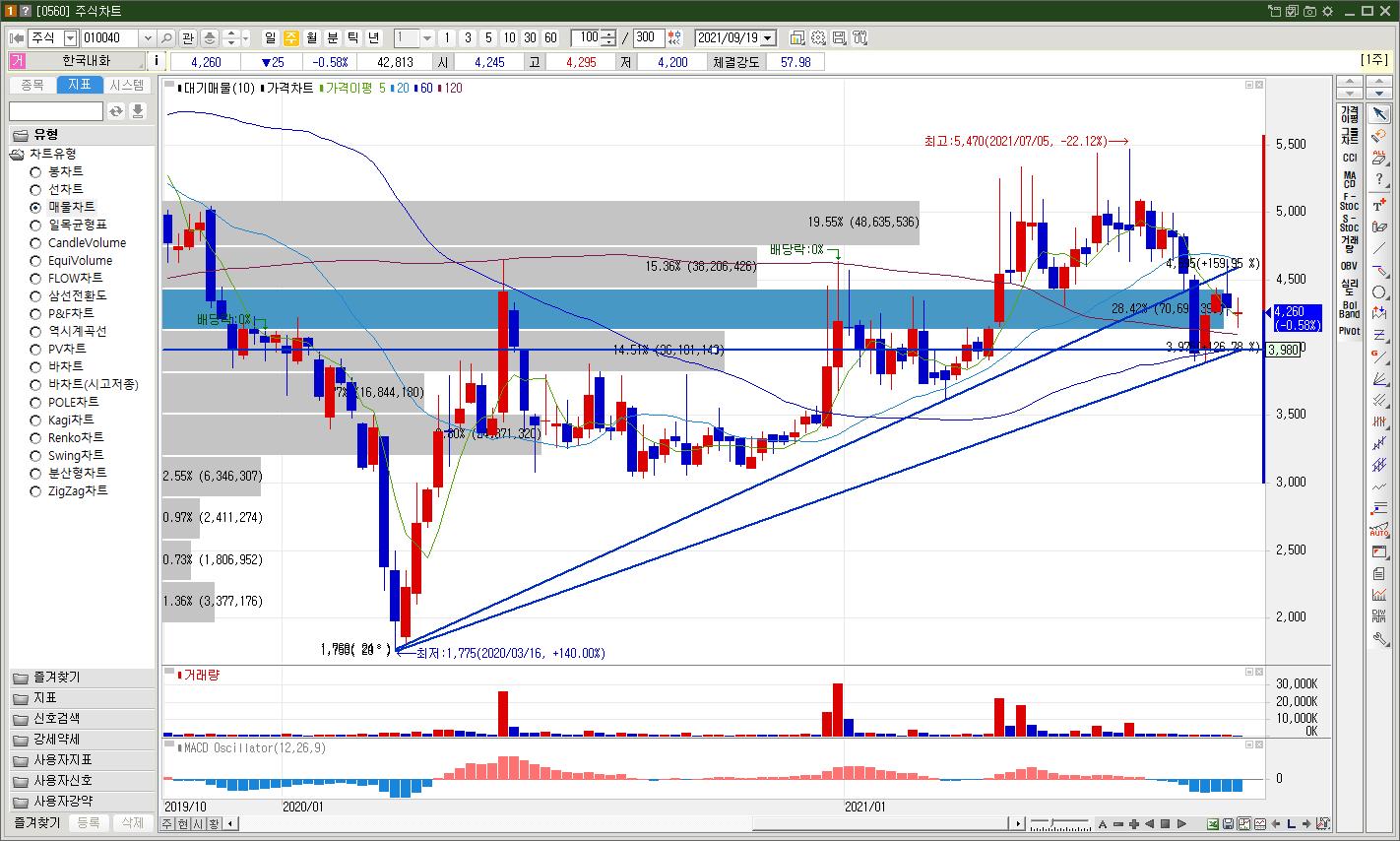The image size is (1400, 841).
Task: Switch to monthly 월 period
Action: point(312,37)
